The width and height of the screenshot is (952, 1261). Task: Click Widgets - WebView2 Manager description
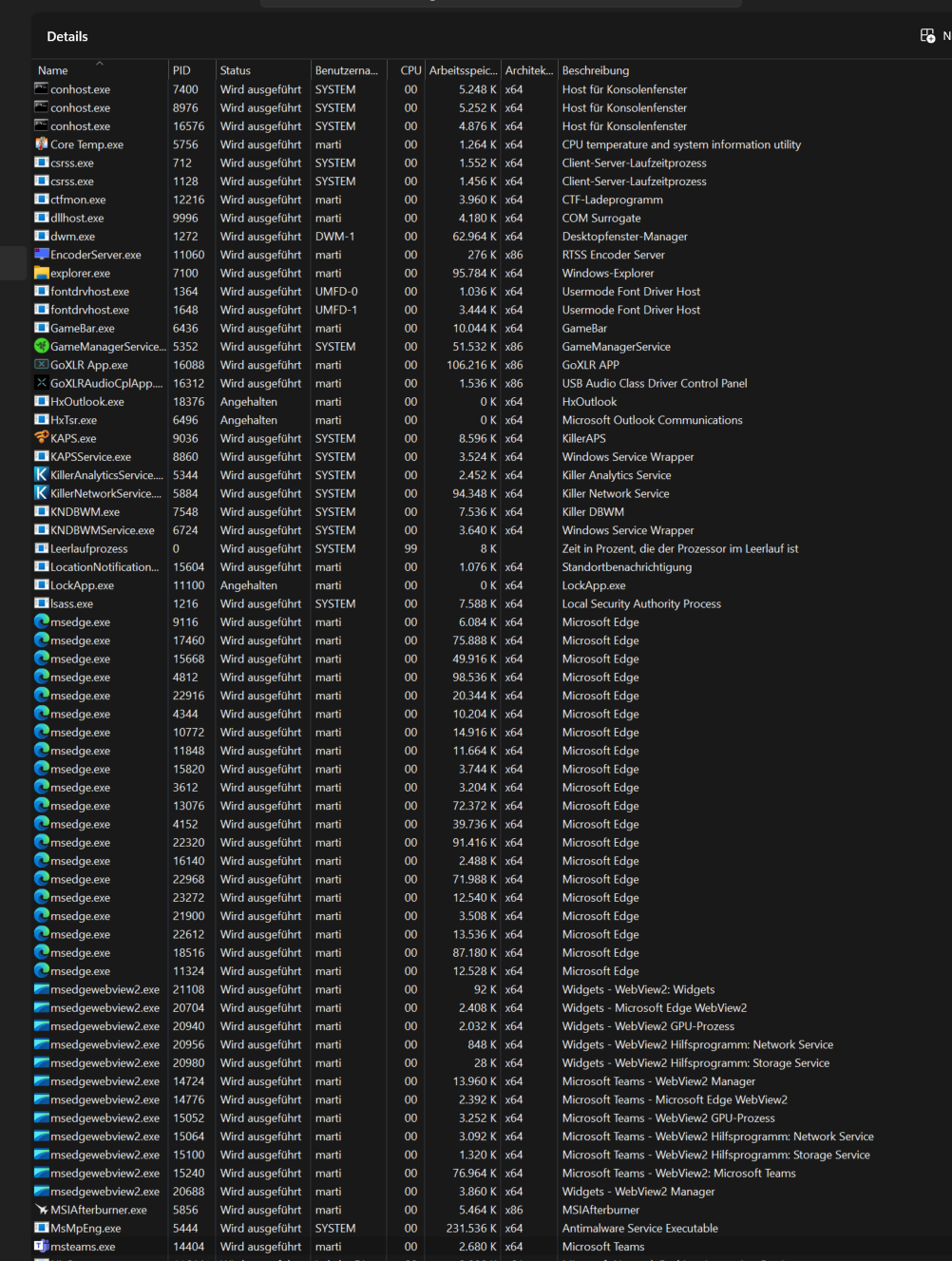pyautogui.click(x=638, y=1192)
